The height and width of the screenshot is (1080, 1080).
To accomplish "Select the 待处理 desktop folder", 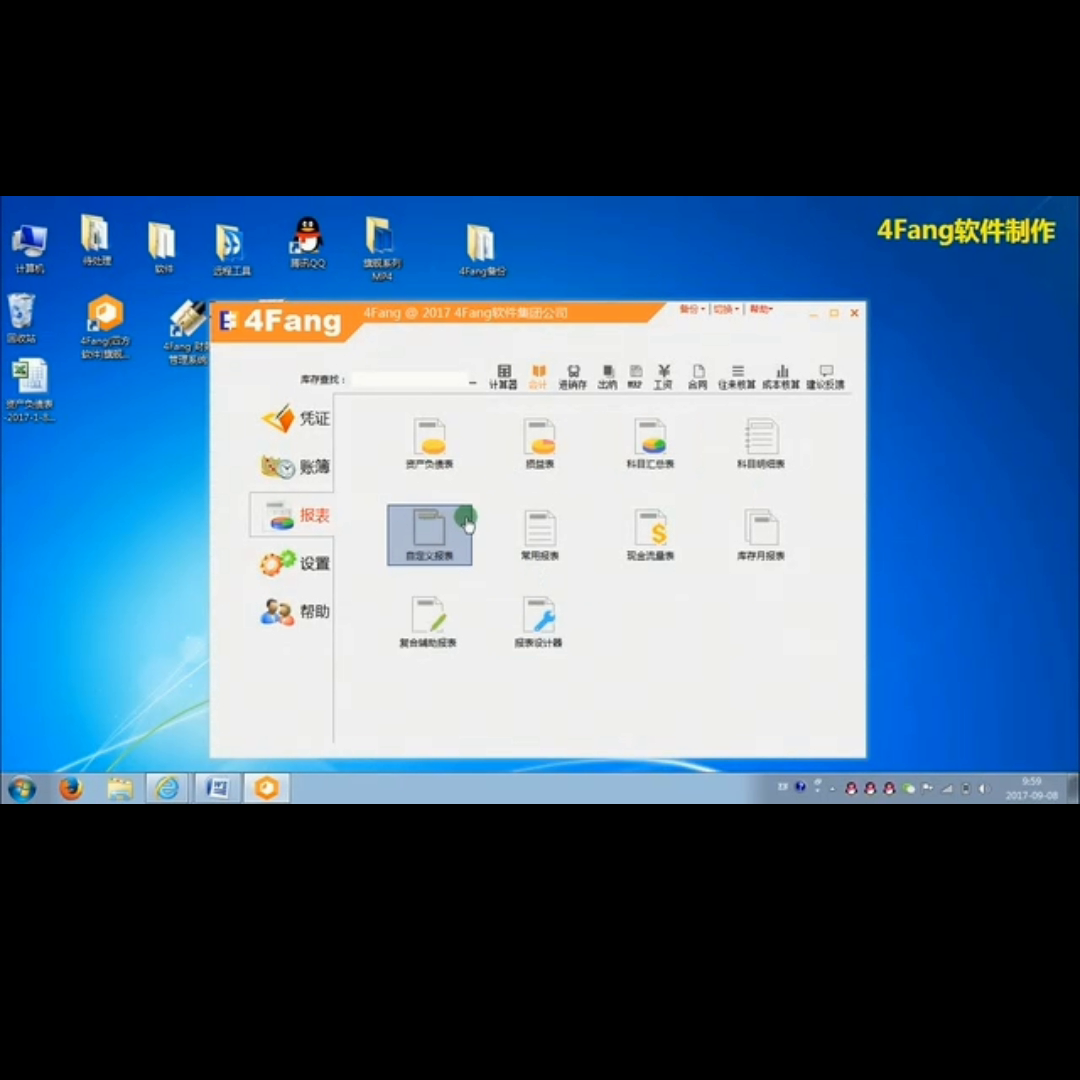I will [x=96, y=240].
